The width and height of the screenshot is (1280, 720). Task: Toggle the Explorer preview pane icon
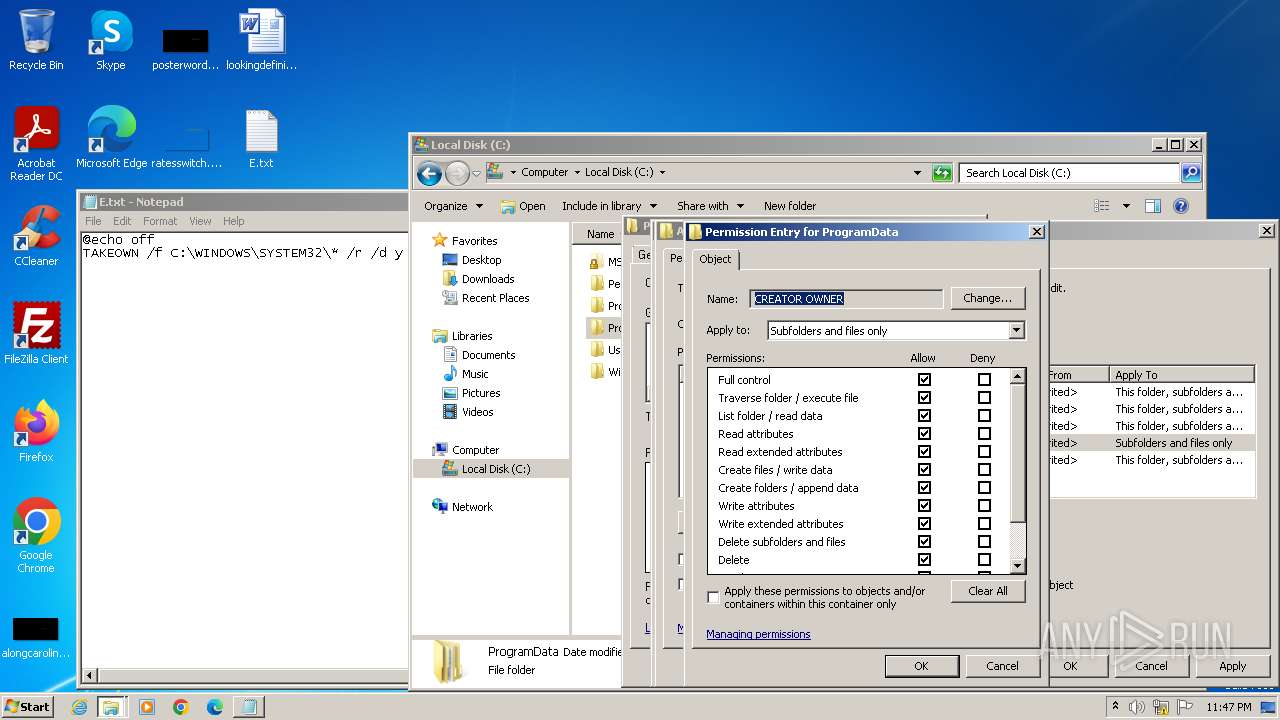[1152, 206]
